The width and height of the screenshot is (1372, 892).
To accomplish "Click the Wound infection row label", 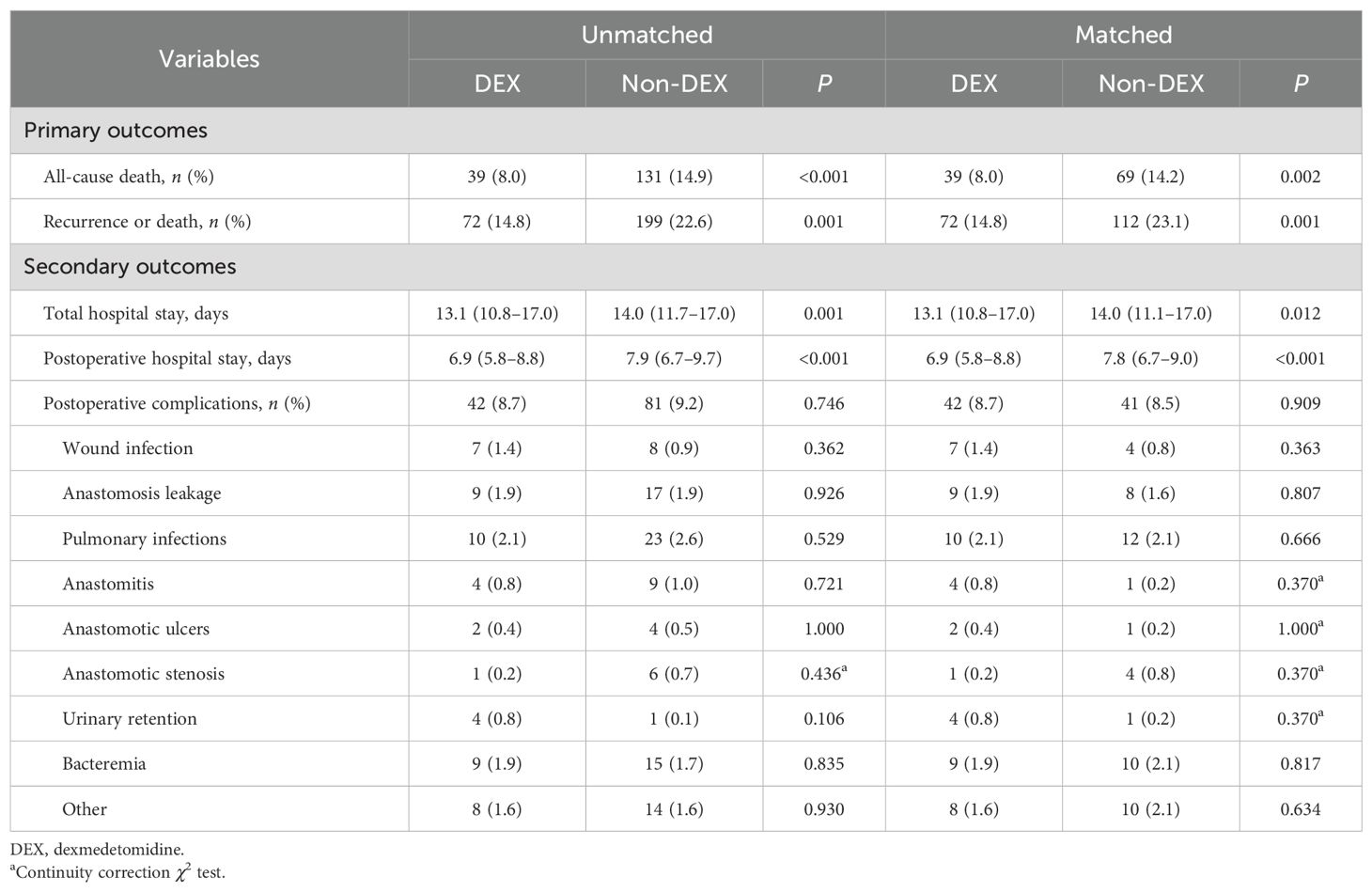I will click(127, 448).
